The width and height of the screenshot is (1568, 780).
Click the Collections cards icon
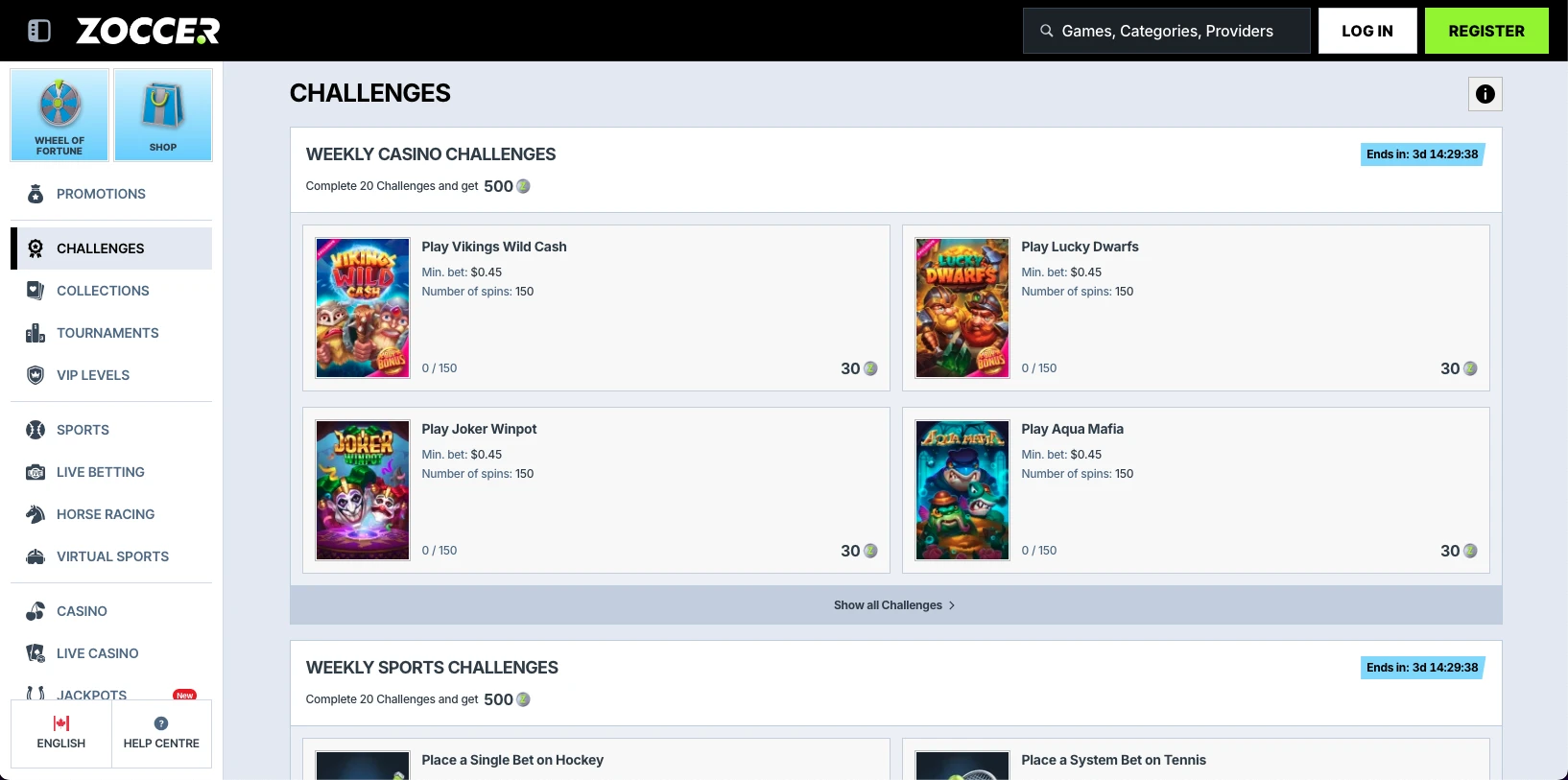tap(36, 291)
